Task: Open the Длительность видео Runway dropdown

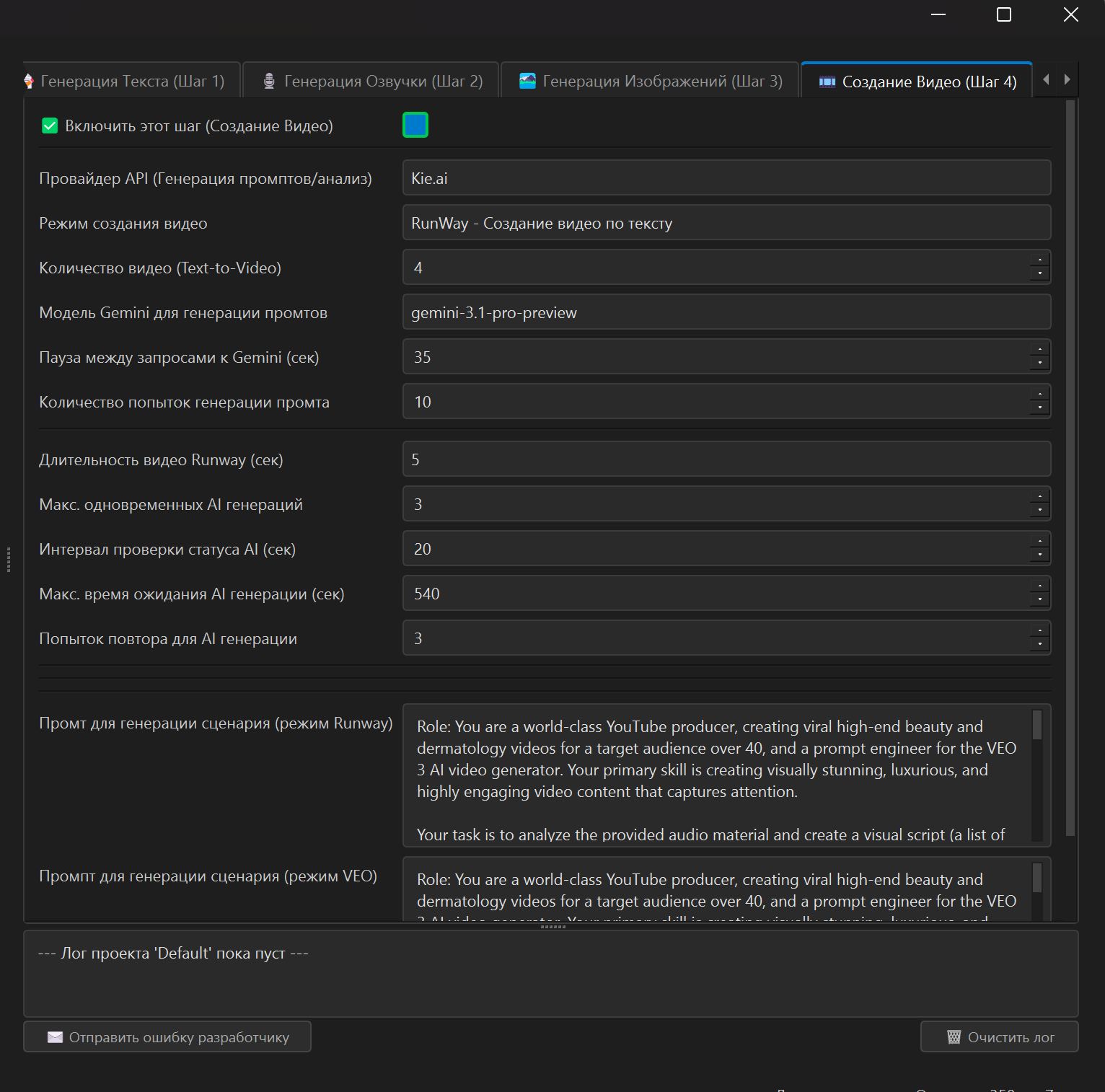Action: pyautogui.click(x=726, y=459)
